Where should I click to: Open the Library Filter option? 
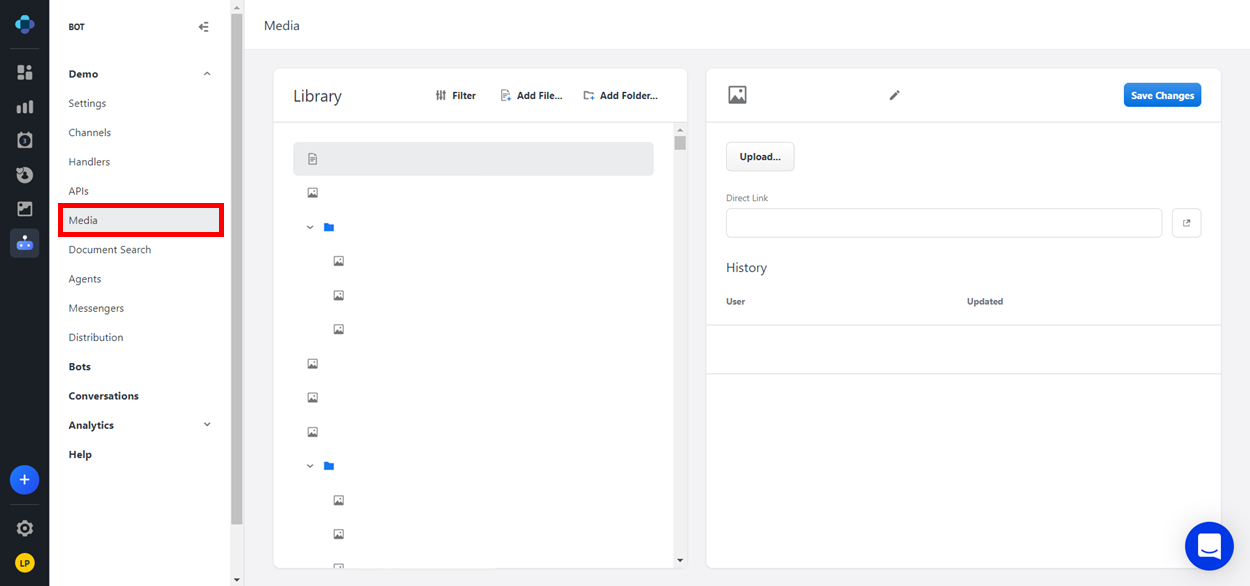456,96
